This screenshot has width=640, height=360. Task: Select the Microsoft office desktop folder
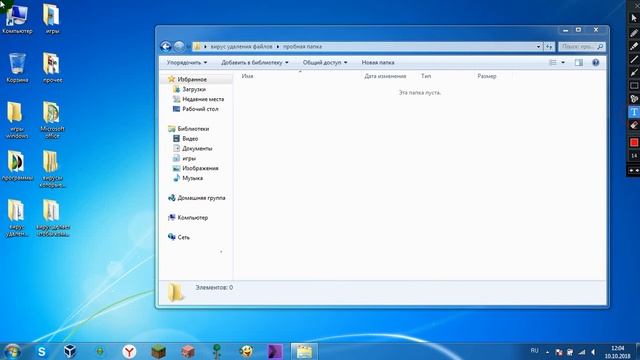coord(52,120)
